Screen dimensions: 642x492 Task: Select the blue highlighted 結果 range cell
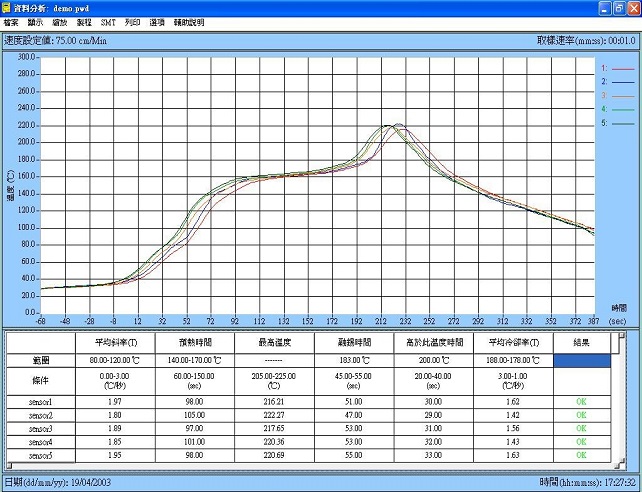581,361
